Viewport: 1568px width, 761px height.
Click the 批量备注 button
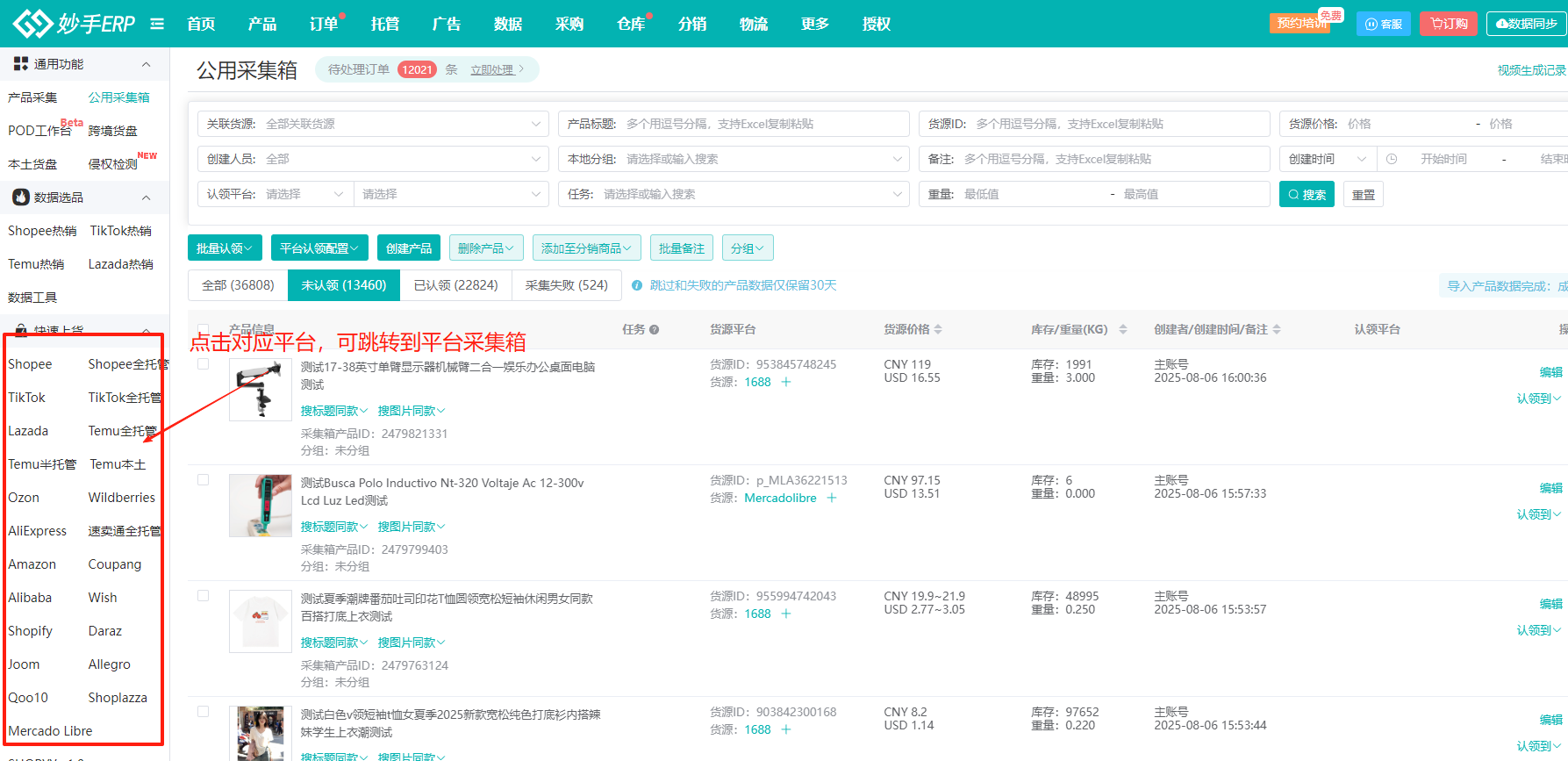pos(682,248)
